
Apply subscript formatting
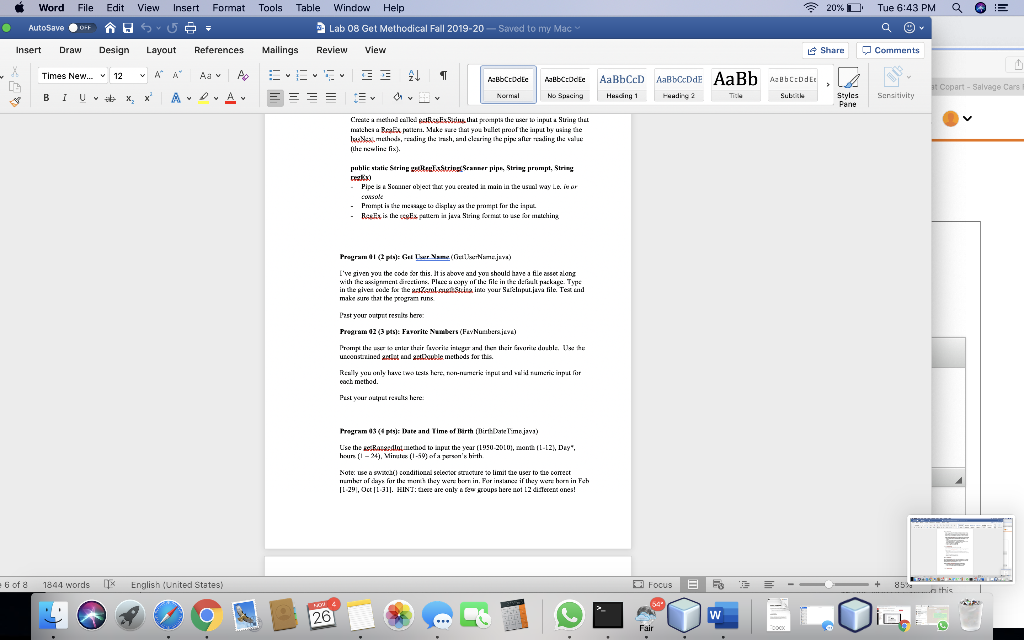[130, 98]
